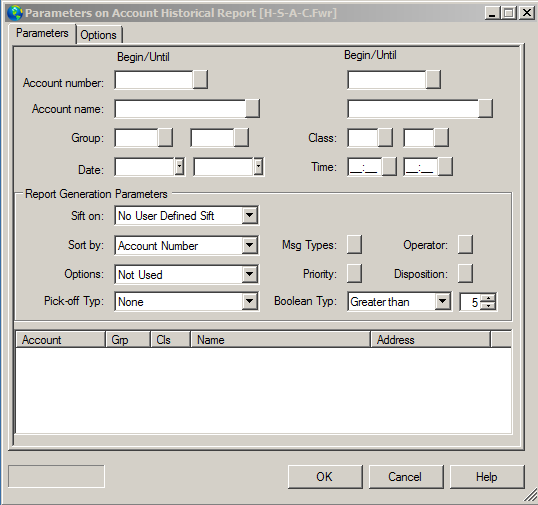Image resolution: width=538 pixels, height=505 pixels.
Task: Switch to the Options tab
Action: pos(98,35)
